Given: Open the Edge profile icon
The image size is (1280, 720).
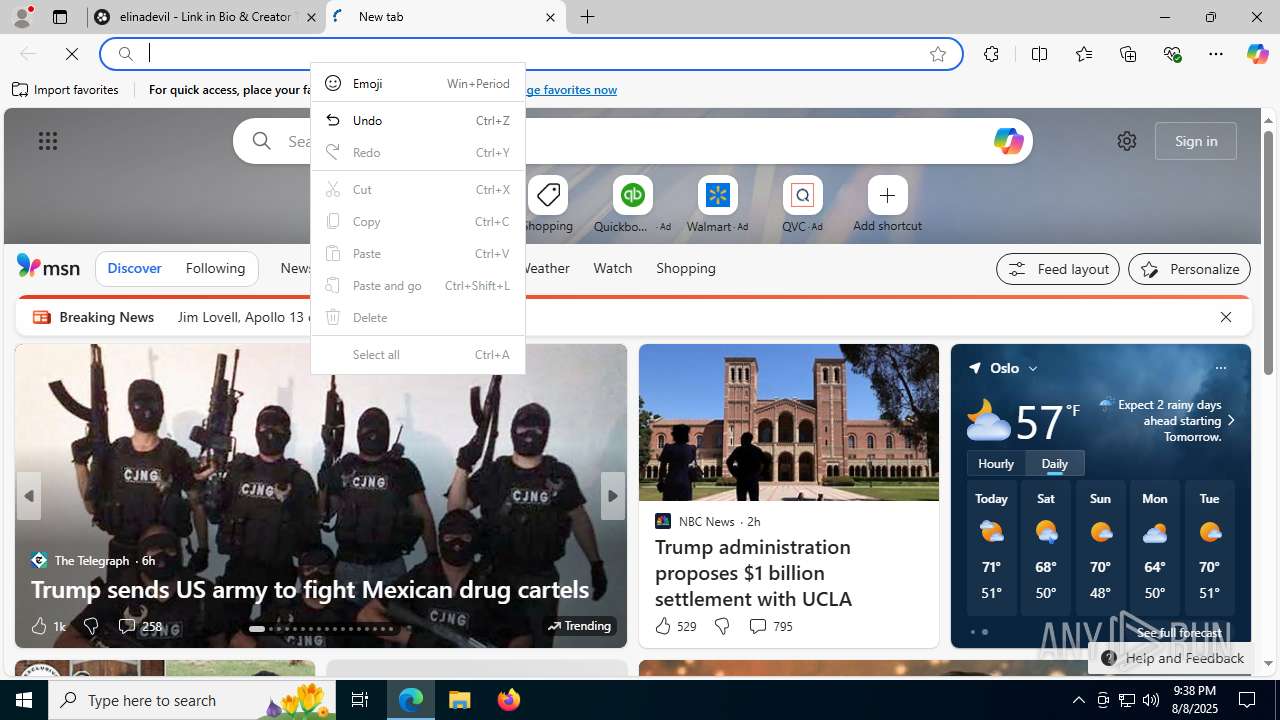Looking at the screenshot, I should [x=21, y=17].
